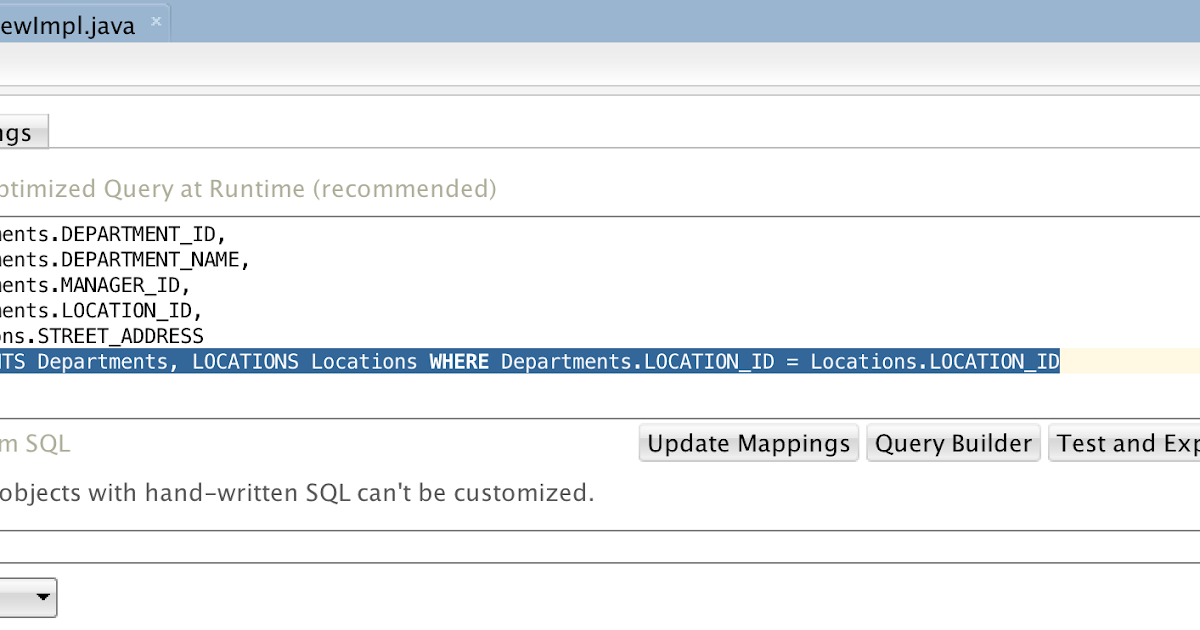1200x630 pixels.
Task: Click the WHERE keyword in the highlighted line
Action: [459, 361]
